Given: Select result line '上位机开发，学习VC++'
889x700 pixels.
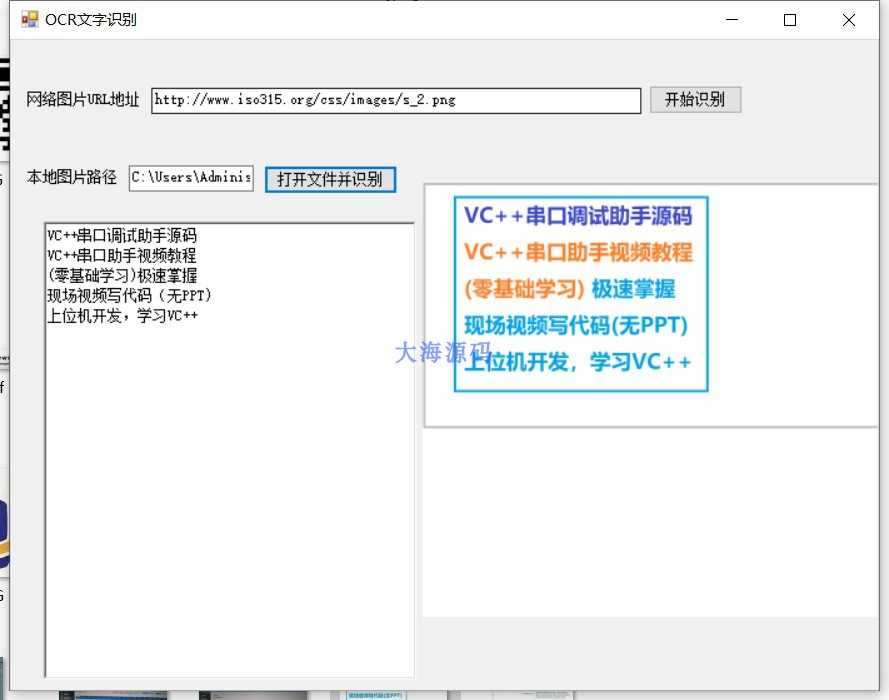Looking at the screenshot, I should point(122,316).
